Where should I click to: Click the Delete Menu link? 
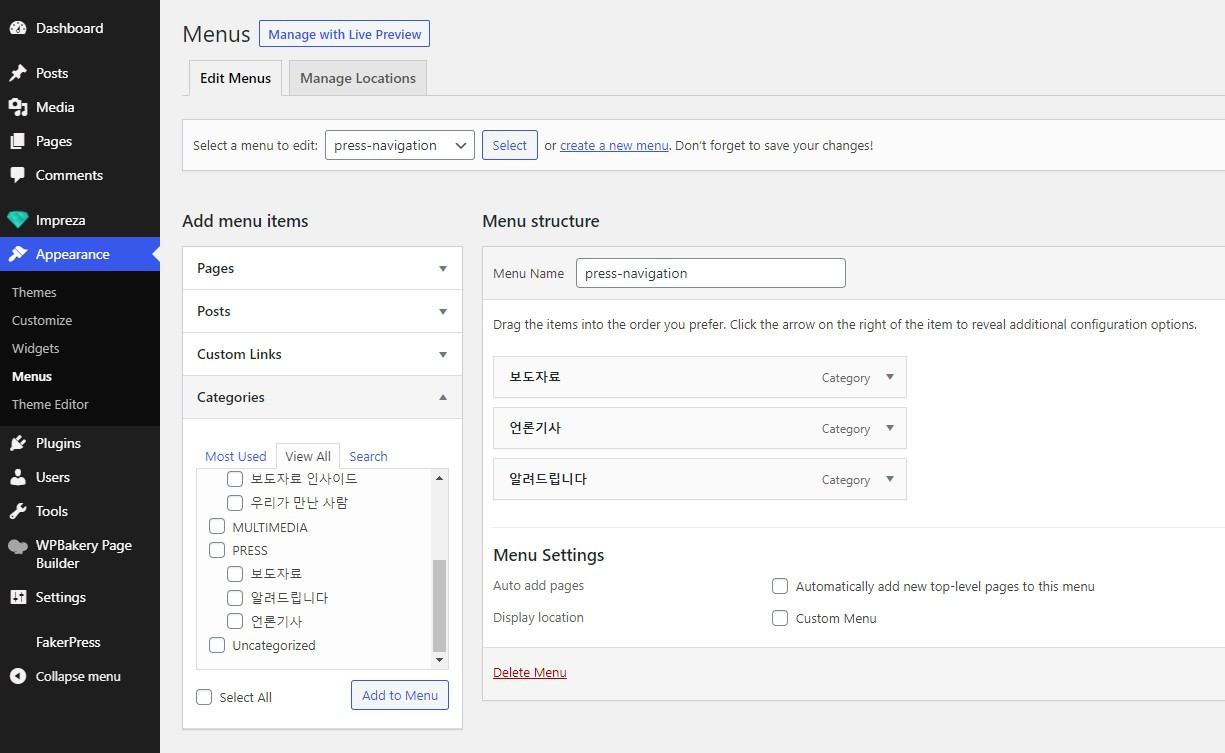(530, 672)
